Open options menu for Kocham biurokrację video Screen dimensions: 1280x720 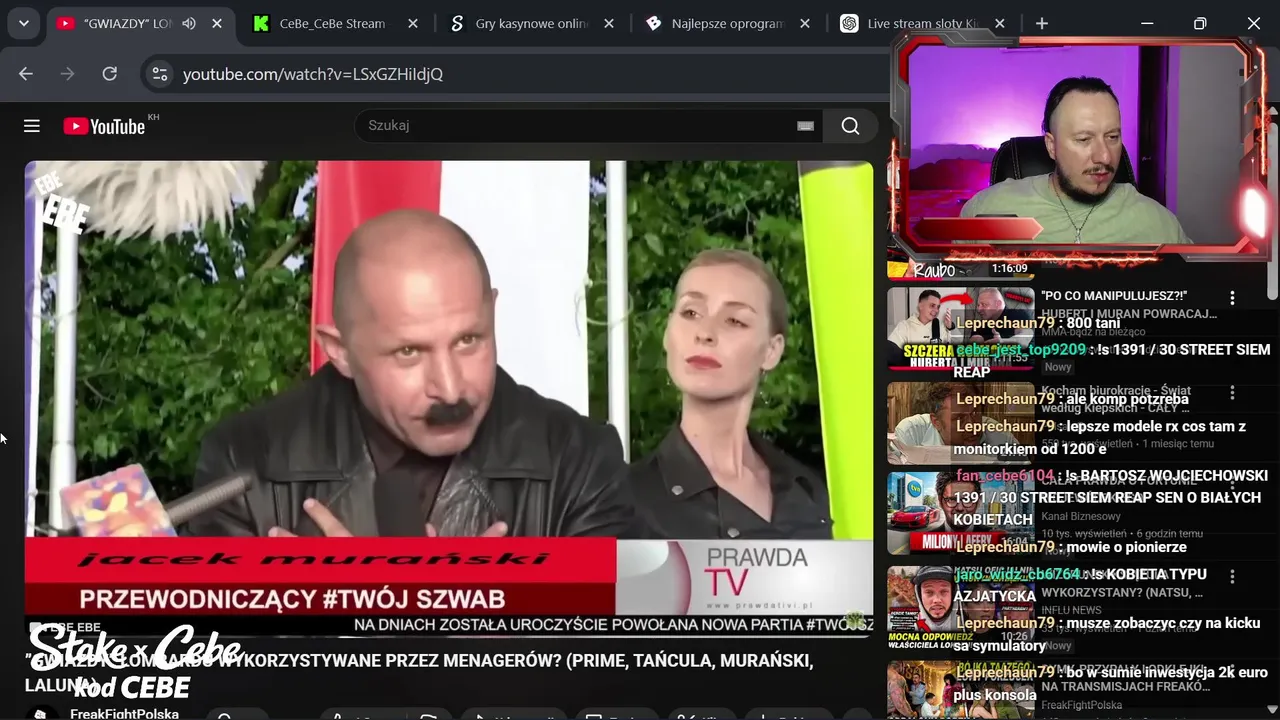coord(1232,392)
